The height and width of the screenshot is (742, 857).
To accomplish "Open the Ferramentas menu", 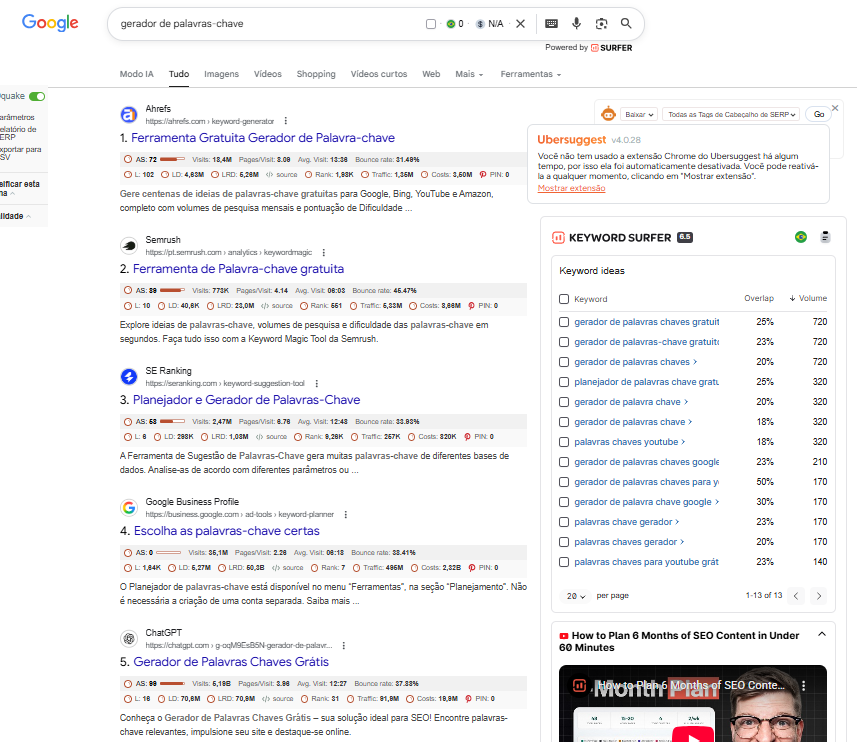I will [x=530, y=74].
